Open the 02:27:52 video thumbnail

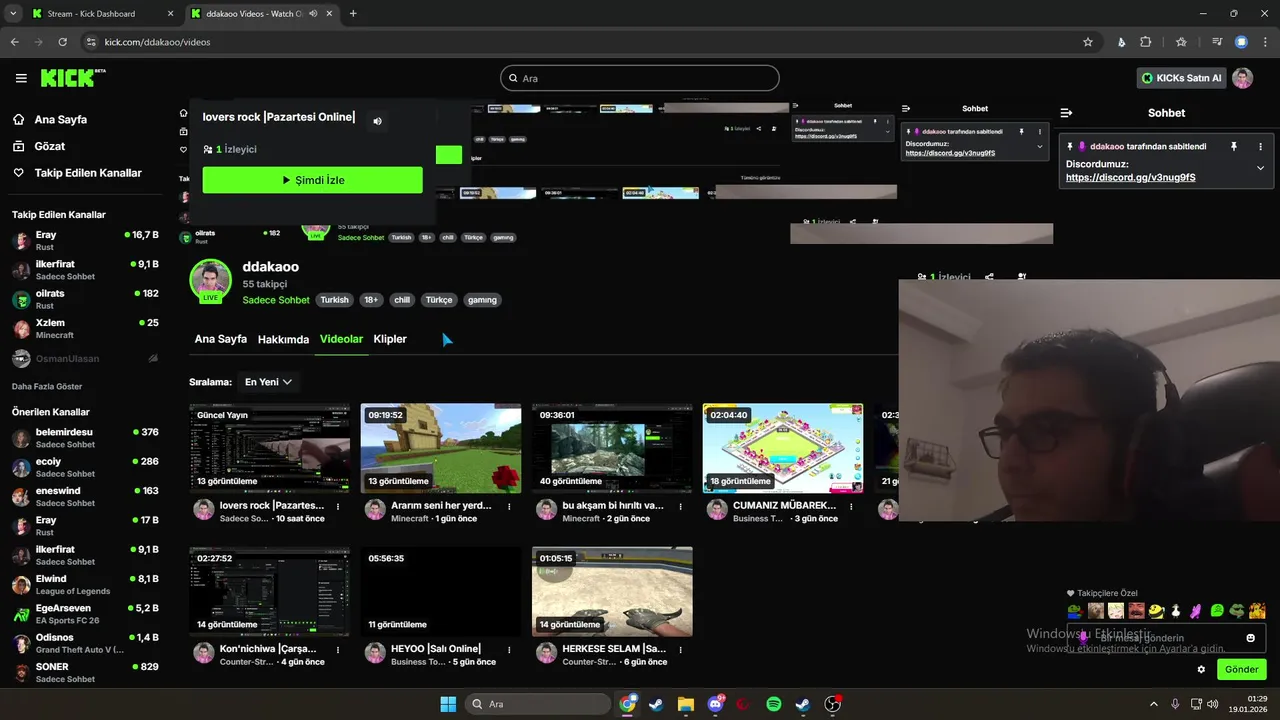pos(270,591)
